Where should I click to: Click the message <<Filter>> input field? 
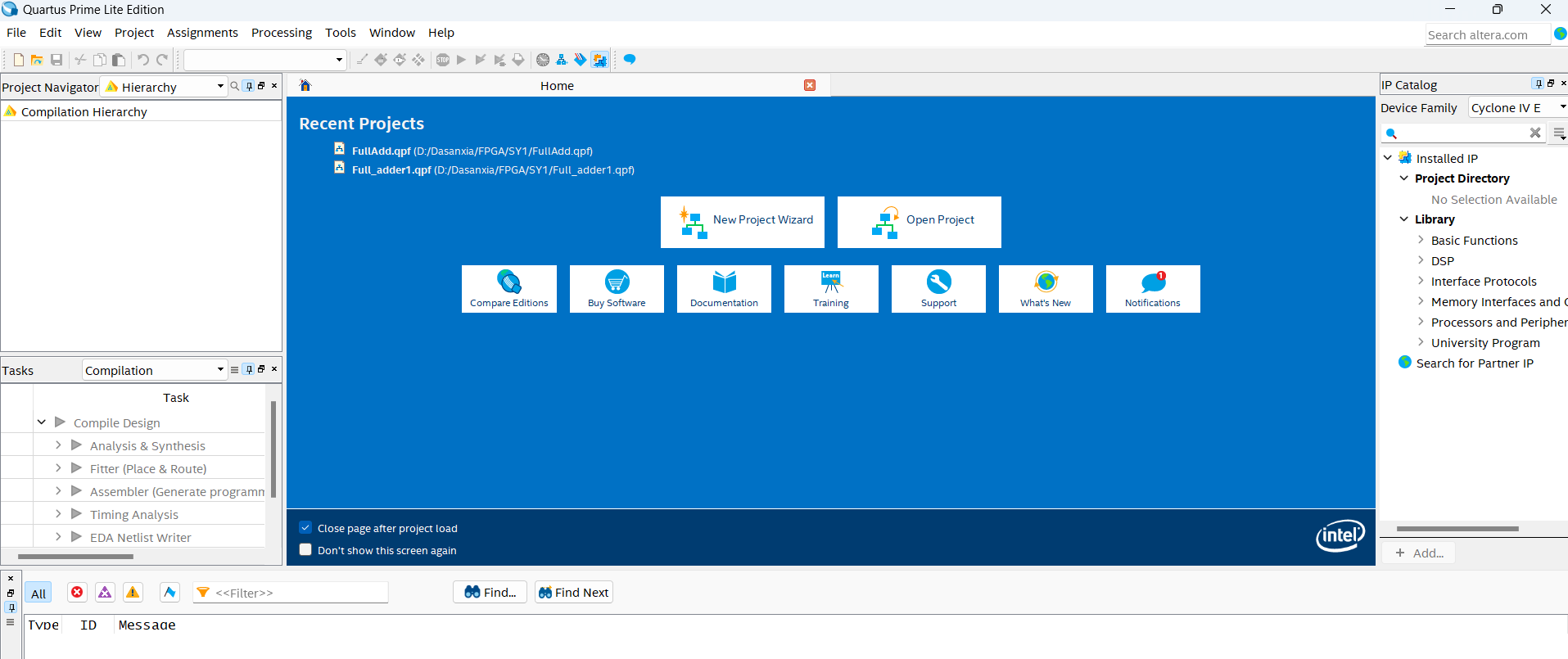click(290, 593)
